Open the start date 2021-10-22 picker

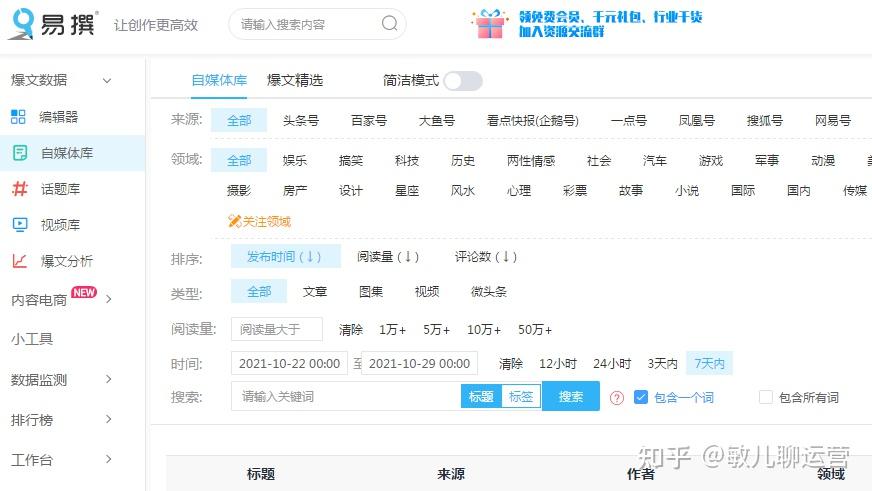pyautogui.click(x=289, y=364)
